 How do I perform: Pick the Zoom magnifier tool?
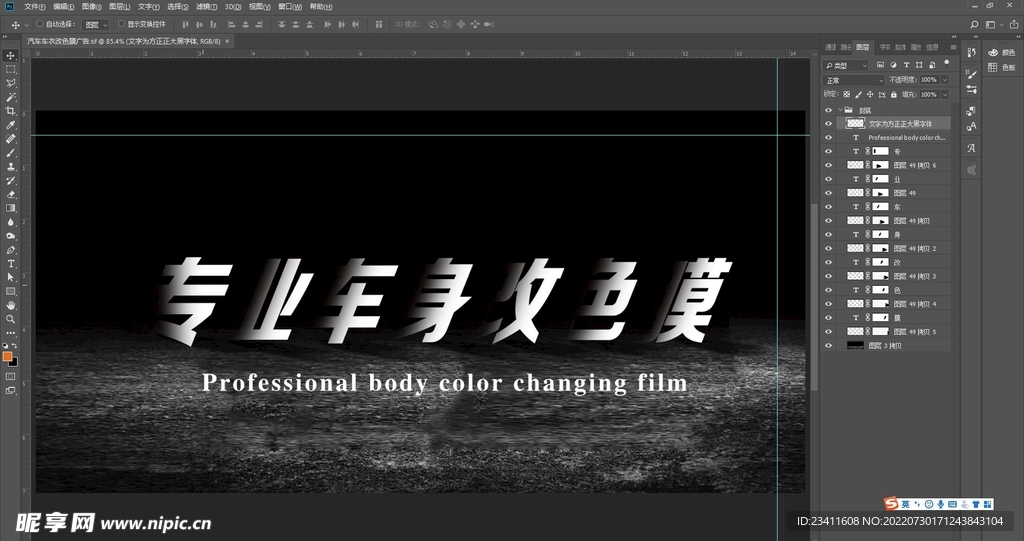coord(11,318)
